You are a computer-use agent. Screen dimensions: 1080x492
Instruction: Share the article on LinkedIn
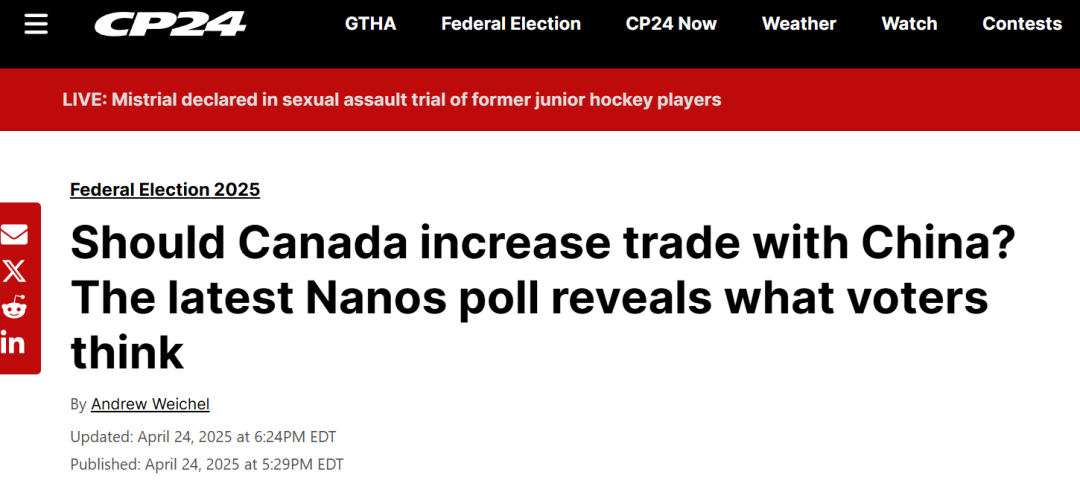pos(13,342)
